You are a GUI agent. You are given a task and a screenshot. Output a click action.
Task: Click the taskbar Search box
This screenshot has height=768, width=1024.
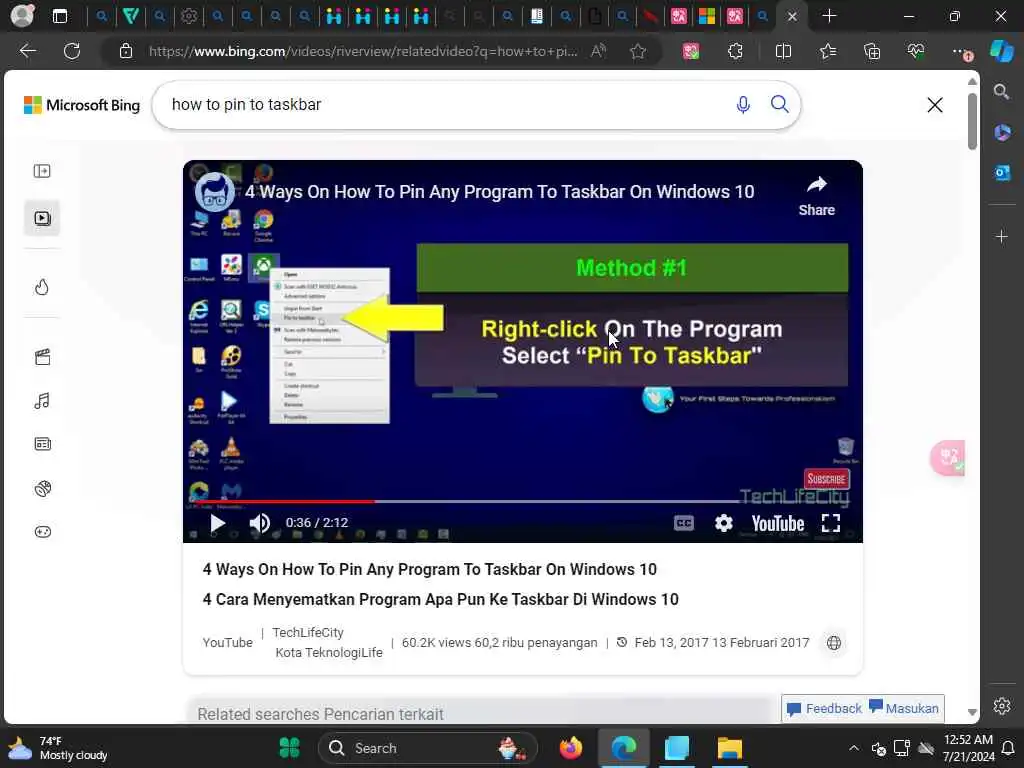point(428,748)
